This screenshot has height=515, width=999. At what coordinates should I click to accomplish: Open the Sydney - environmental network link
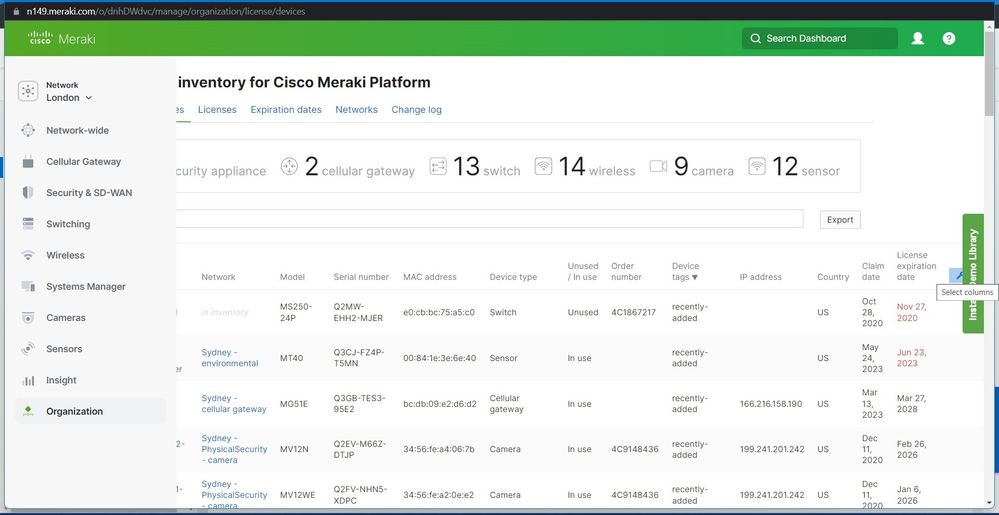pyautogui.click(x=230, y=358)
